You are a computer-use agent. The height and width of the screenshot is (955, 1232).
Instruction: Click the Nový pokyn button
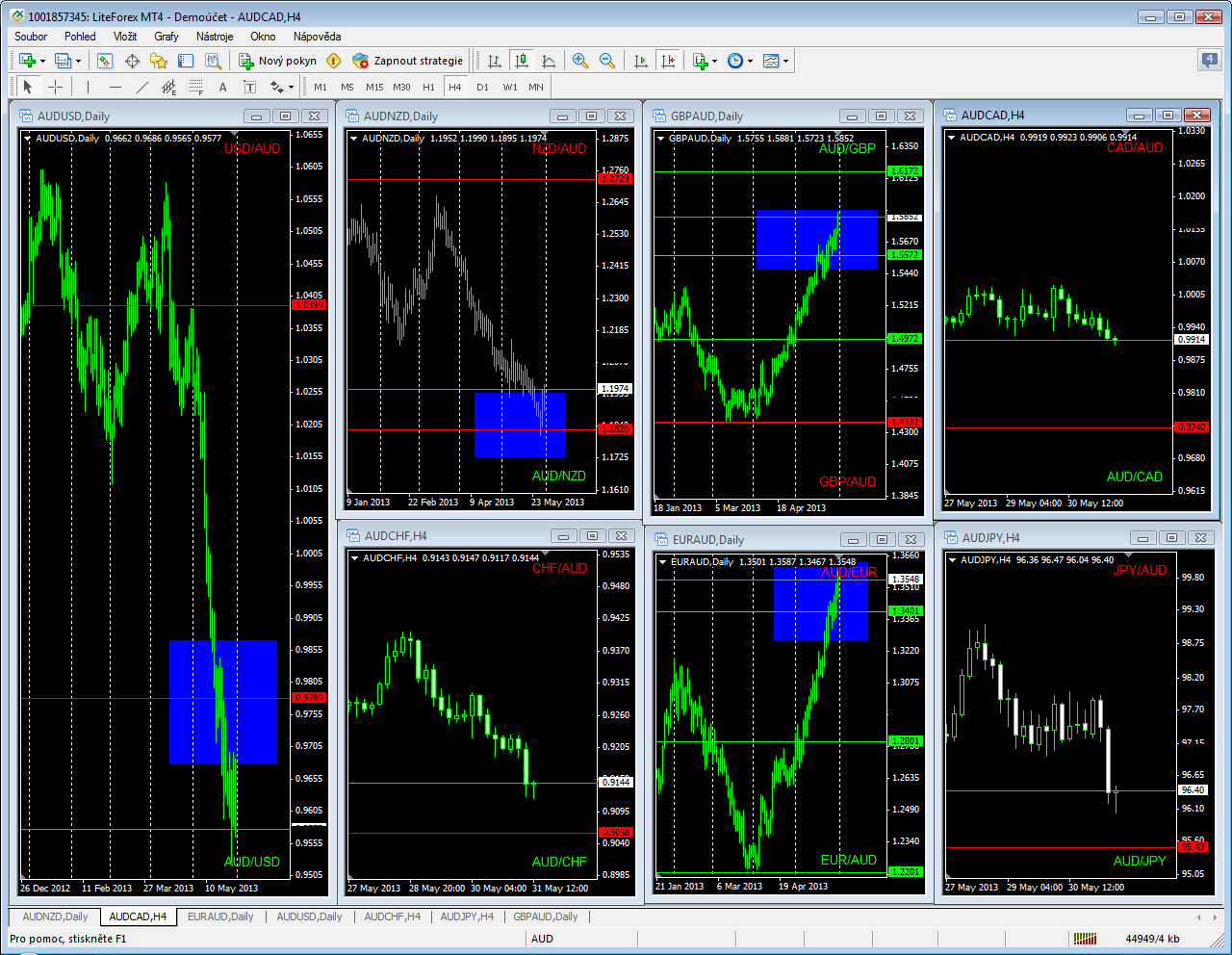click(278, 61)
